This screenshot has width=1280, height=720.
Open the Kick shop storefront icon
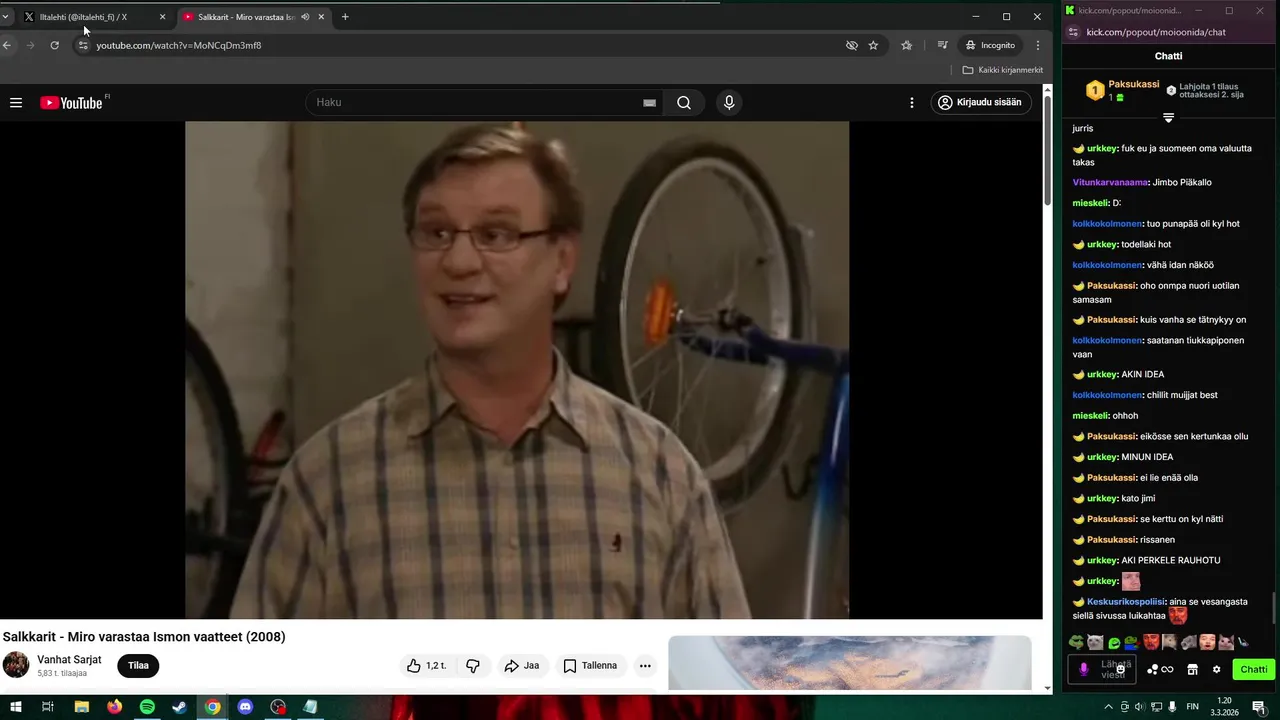click(x=1192, y=670)
